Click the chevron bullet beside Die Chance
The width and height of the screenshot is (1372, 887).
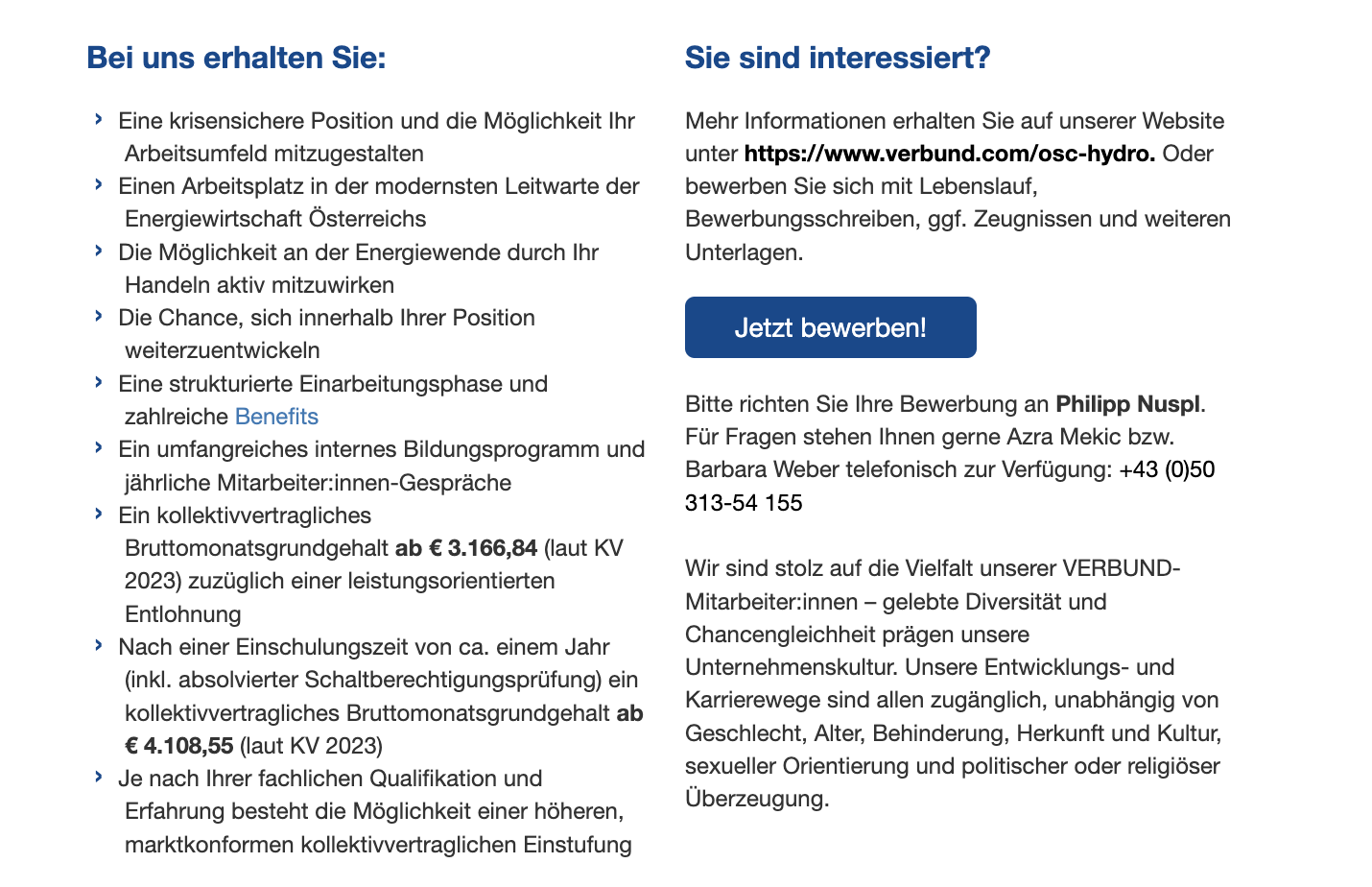tap(99, 316)
